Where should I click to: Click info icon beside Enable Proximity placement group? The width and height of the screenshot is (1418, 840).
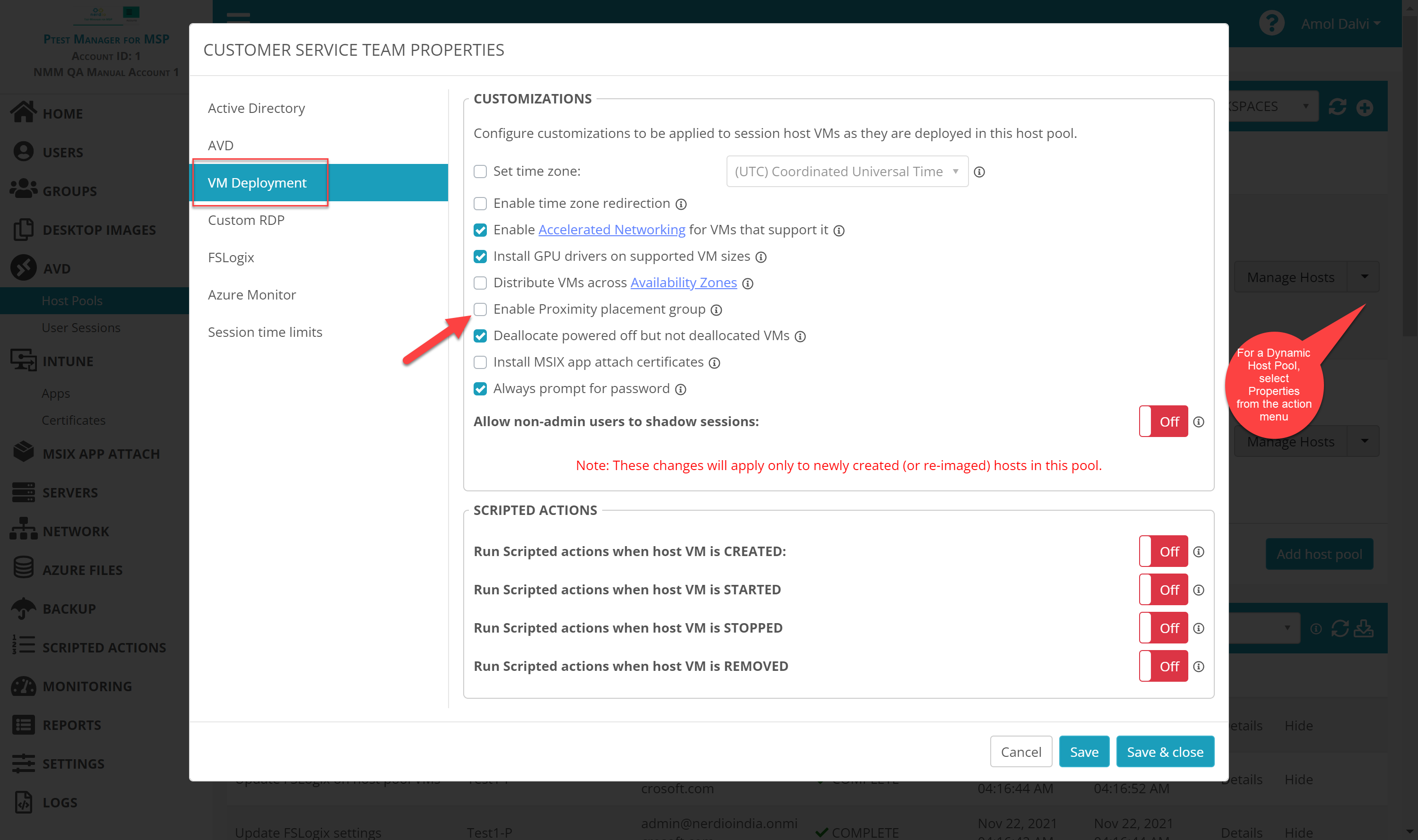(717, 310)
